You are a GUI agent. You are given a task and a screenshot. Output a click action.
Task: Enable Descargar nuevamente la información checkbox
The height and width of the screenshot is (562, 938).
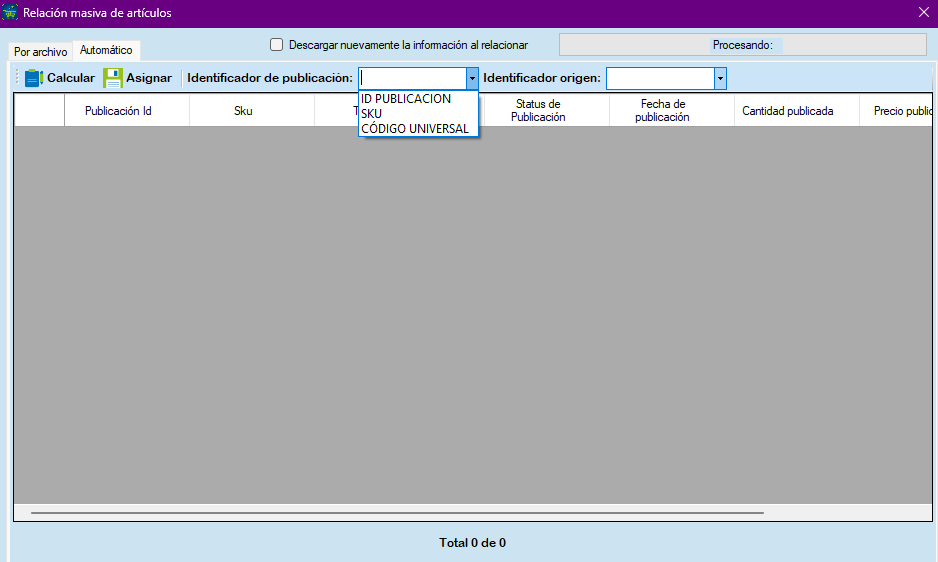(277, 45)
